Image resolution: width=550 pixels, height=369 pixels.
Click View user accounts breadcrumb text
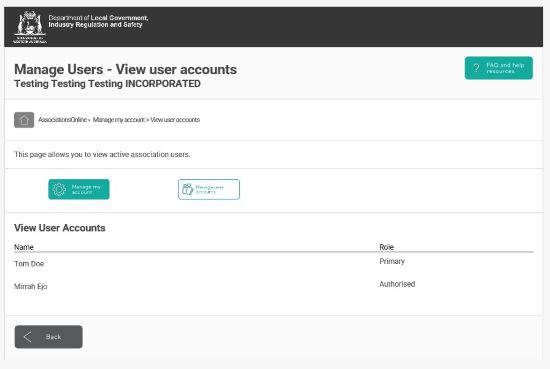[x=175, y=120]
